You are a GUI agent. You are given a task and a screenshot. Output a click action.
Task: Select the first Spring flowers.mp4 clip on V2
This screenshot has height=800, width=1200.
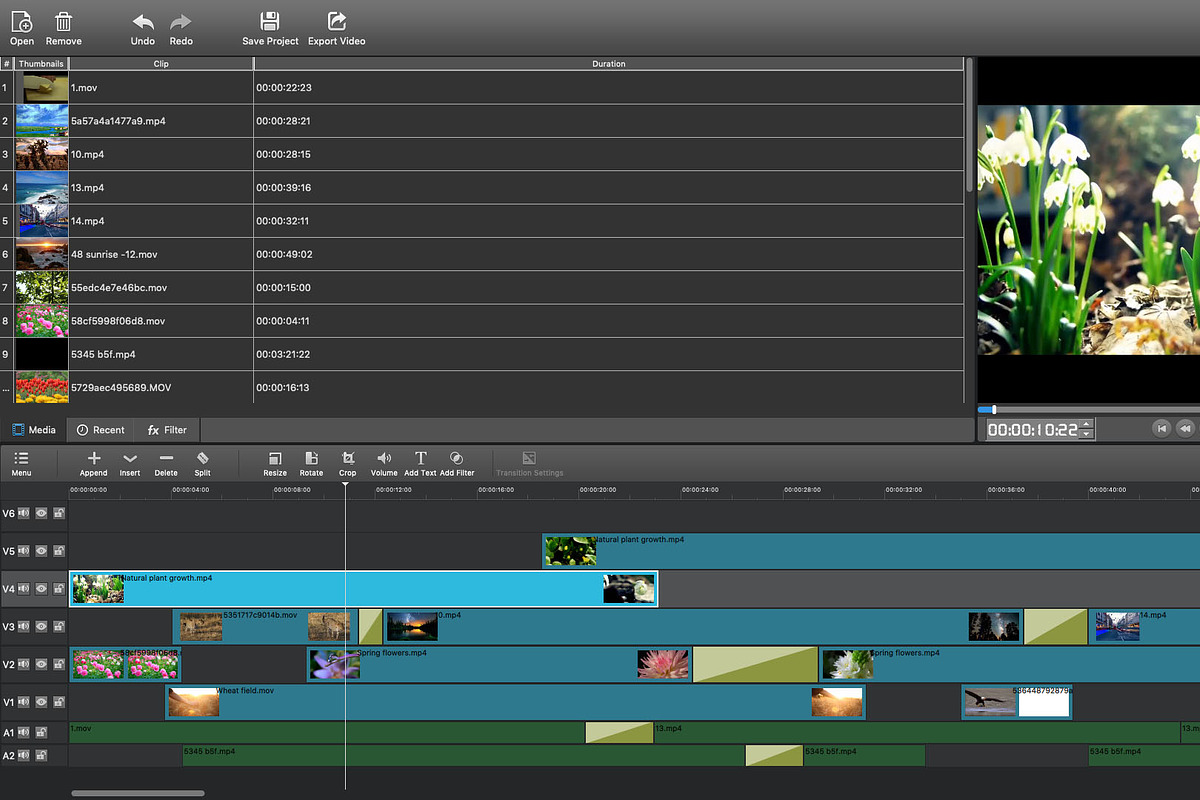499,664
